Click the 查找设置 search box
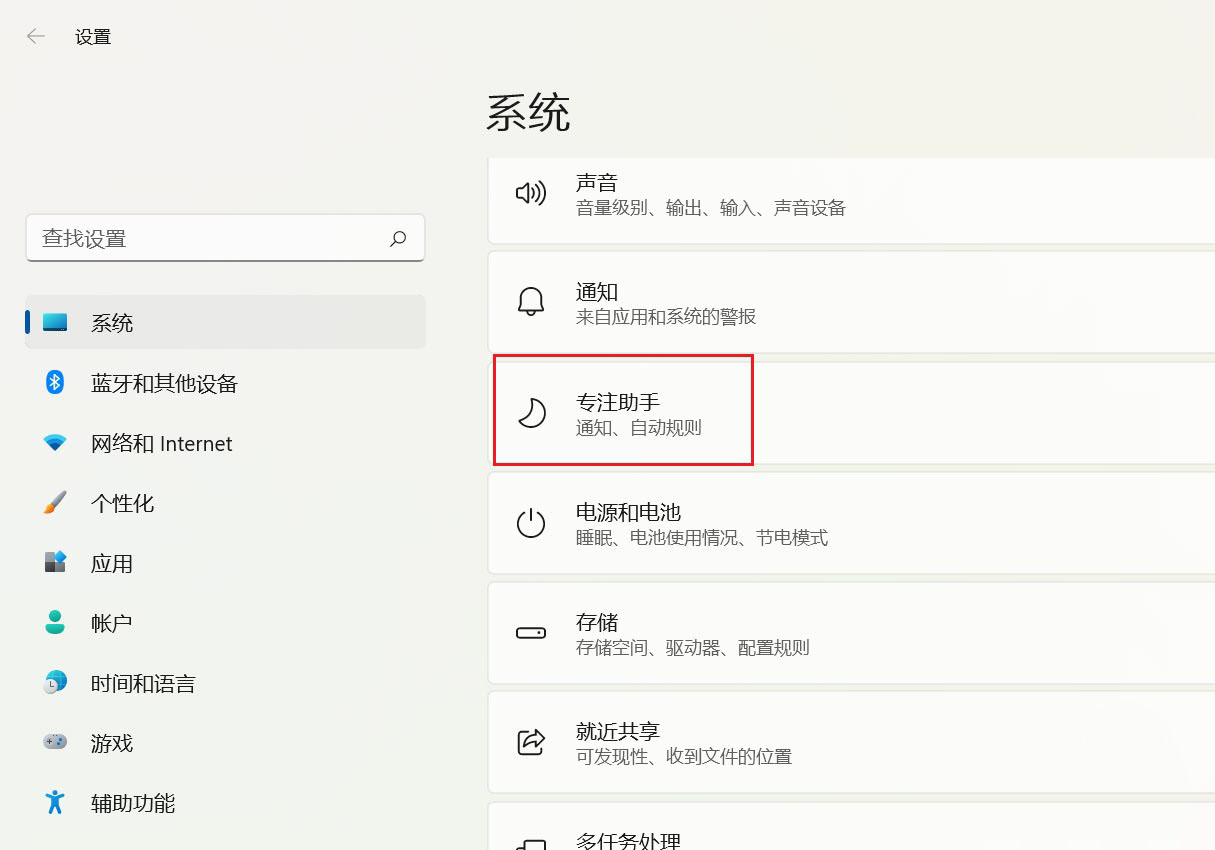This screenshot has height=850, width=1215. click(x=200, y=238)
